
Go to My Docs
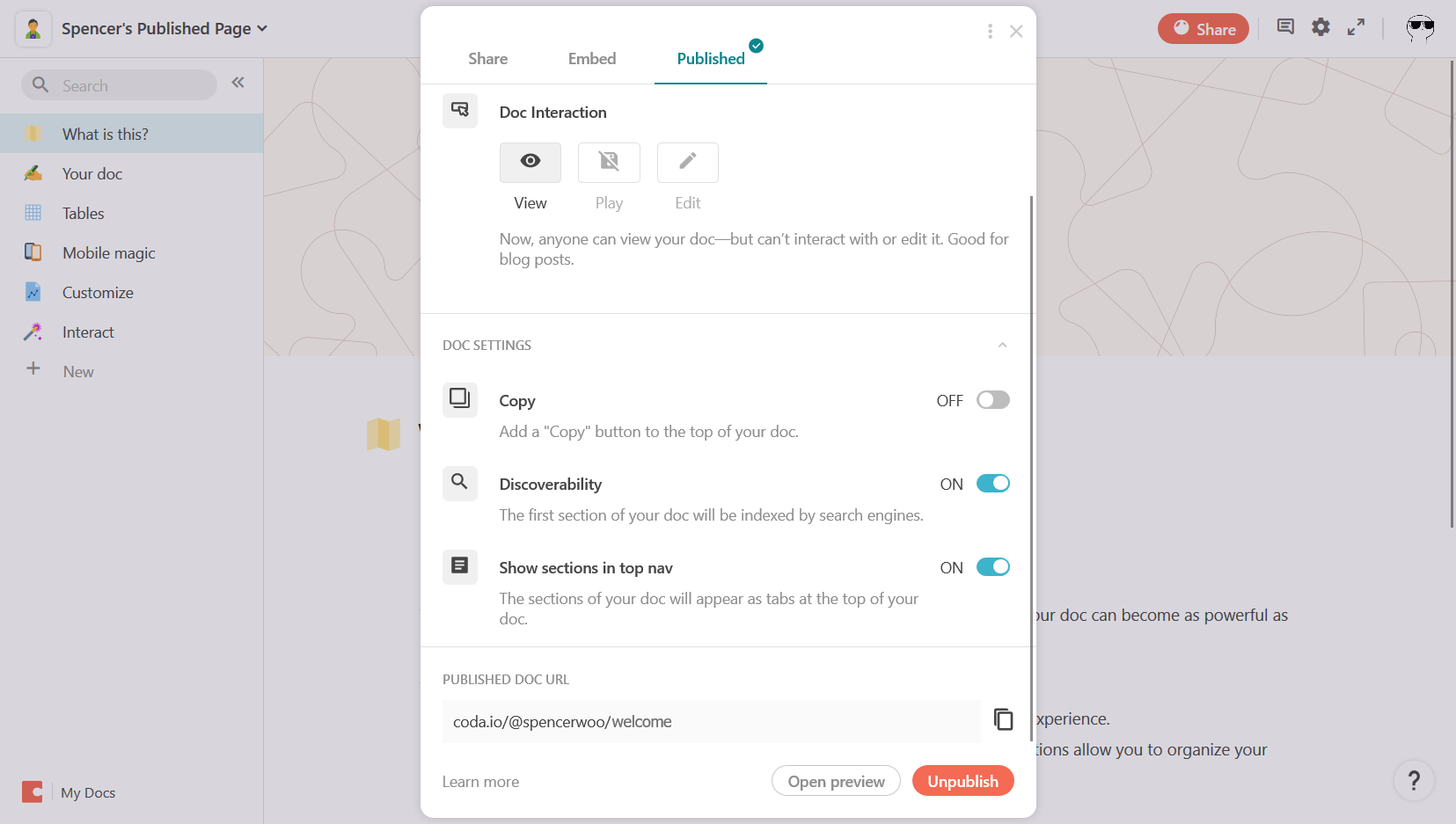point(88,792)
